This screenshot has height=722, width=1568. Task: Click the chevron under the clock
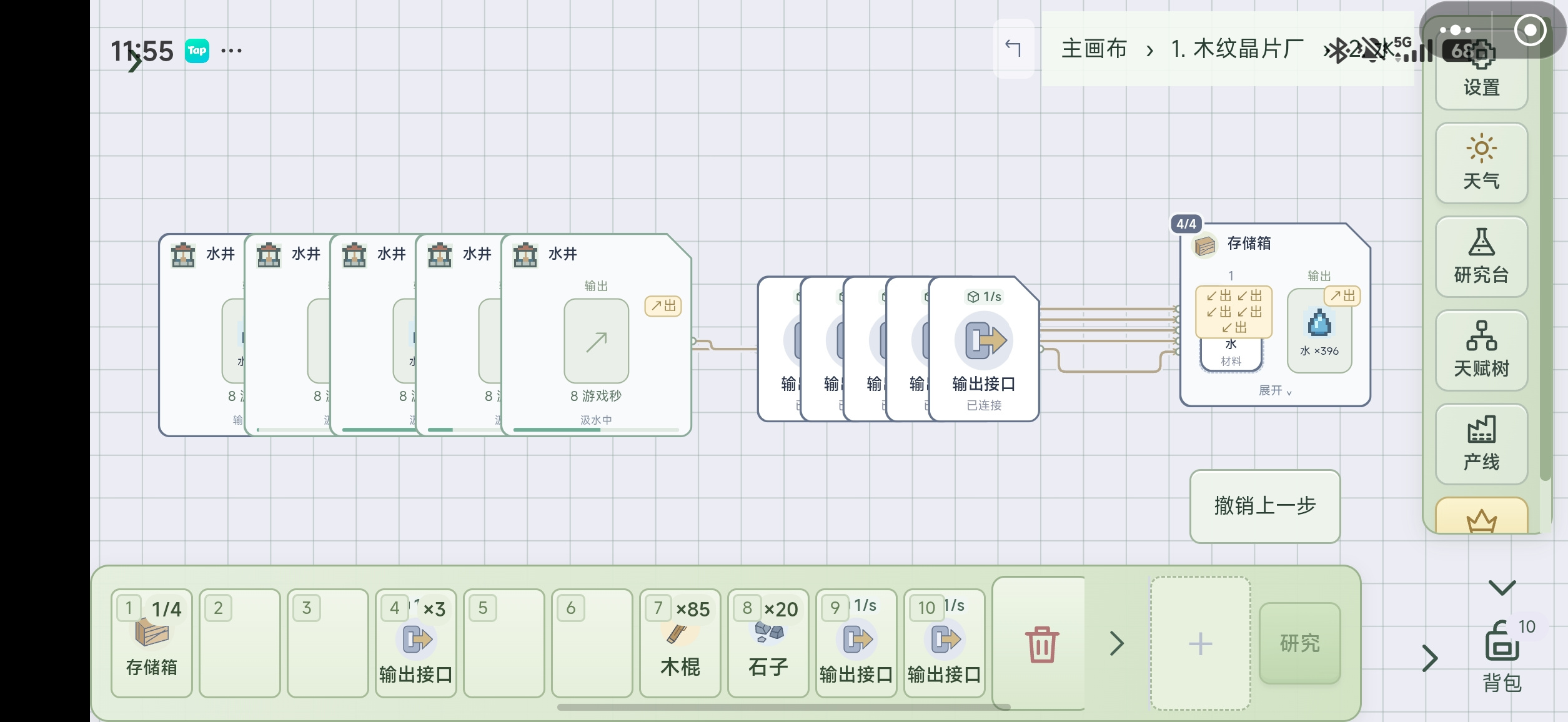[x=134, y=62]
